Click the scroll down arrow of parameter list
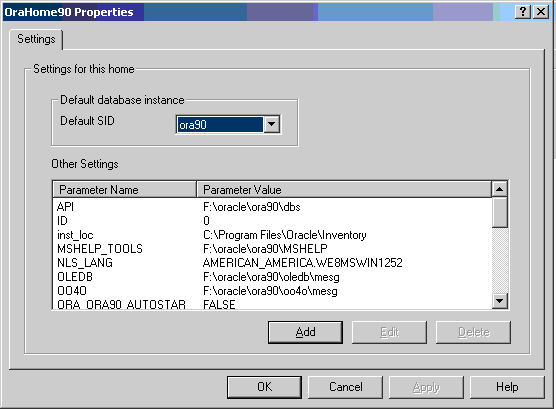 point(499,301)
